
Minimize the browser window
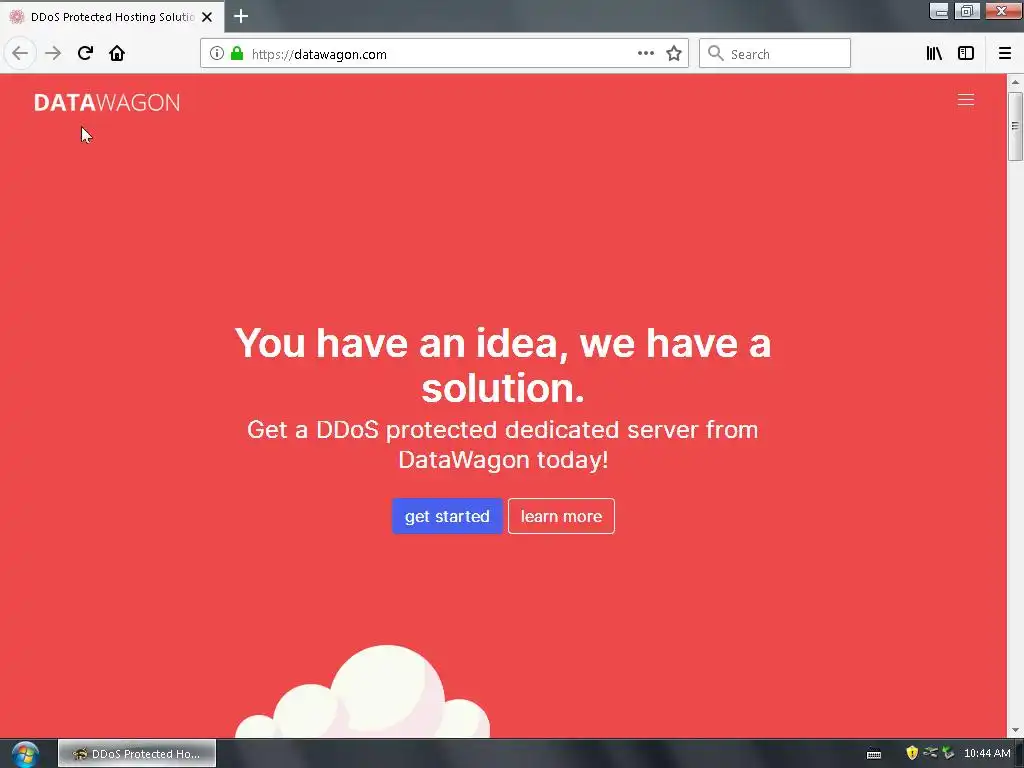[x=939, y=11]
